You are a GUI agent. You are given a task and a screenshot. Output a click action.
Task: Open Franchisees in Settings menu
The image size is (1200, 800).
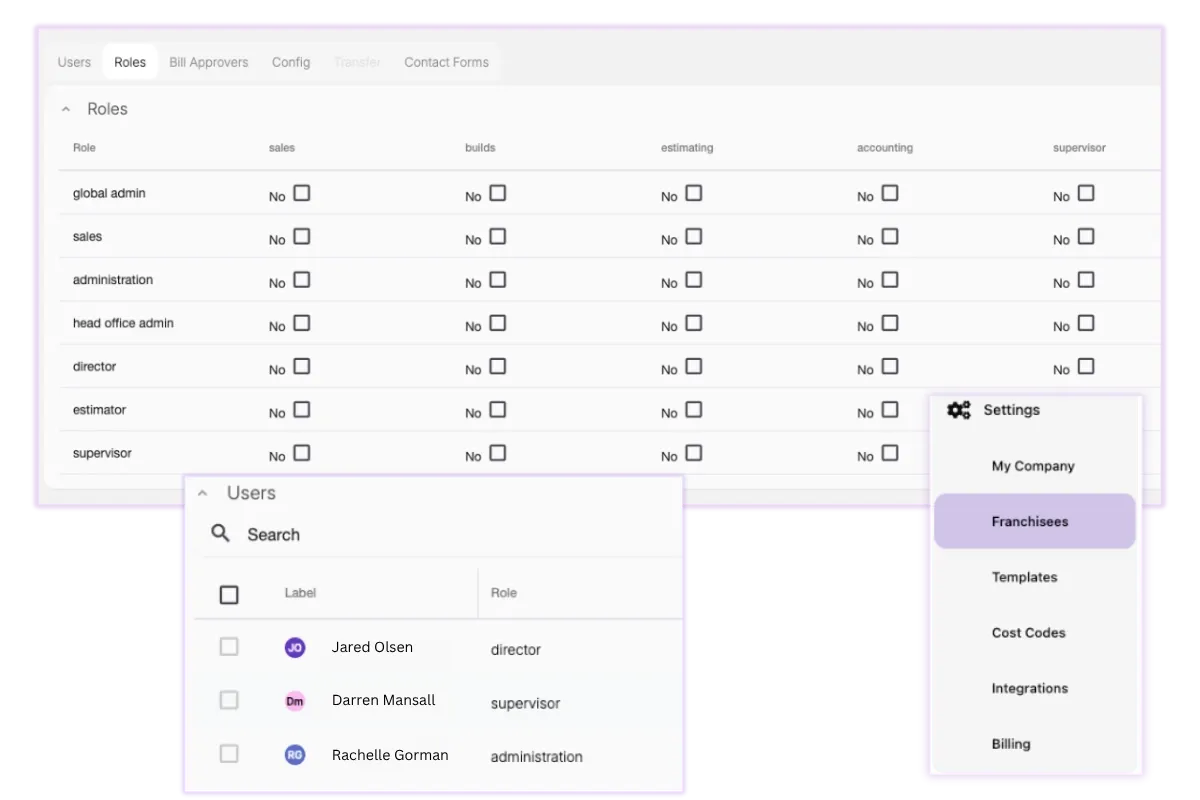(x=1035, y=521)
